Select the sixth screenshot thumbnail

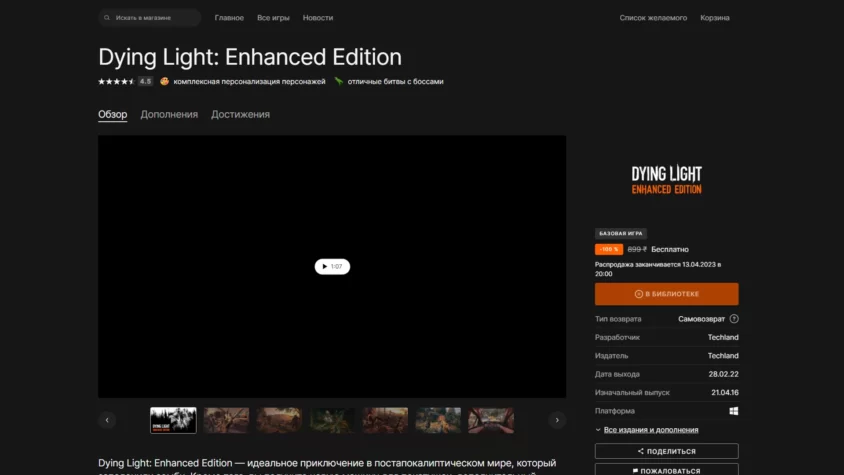tap(438, 420)
